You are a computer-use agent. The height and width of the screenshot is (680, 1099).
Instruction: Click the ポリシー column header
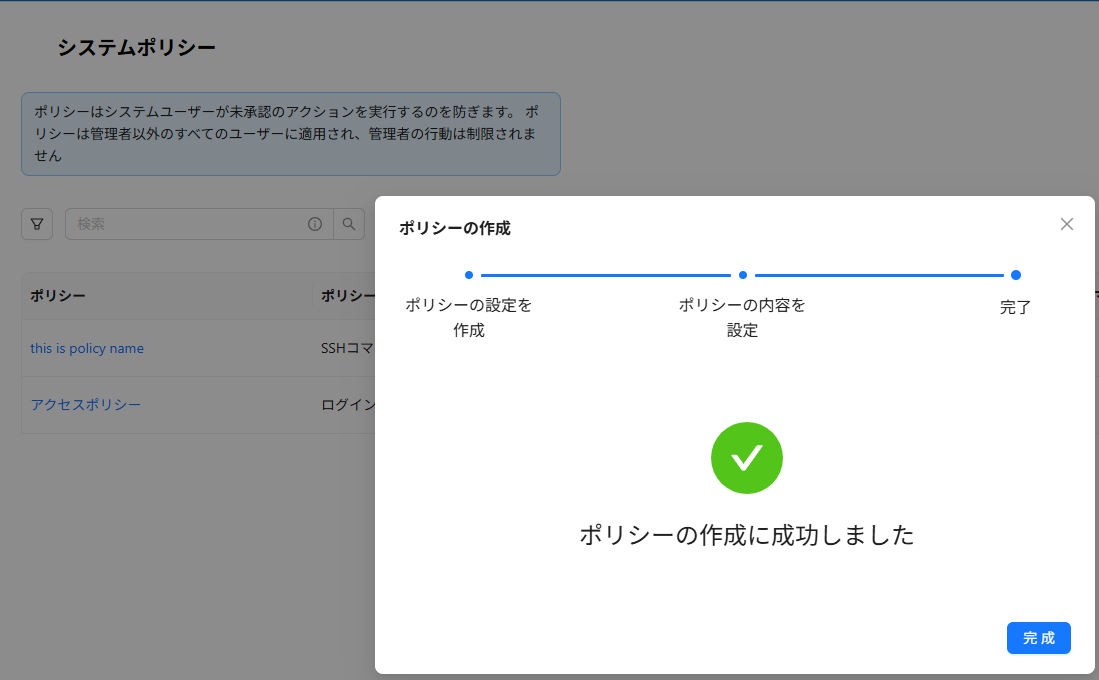coord(58,296)
